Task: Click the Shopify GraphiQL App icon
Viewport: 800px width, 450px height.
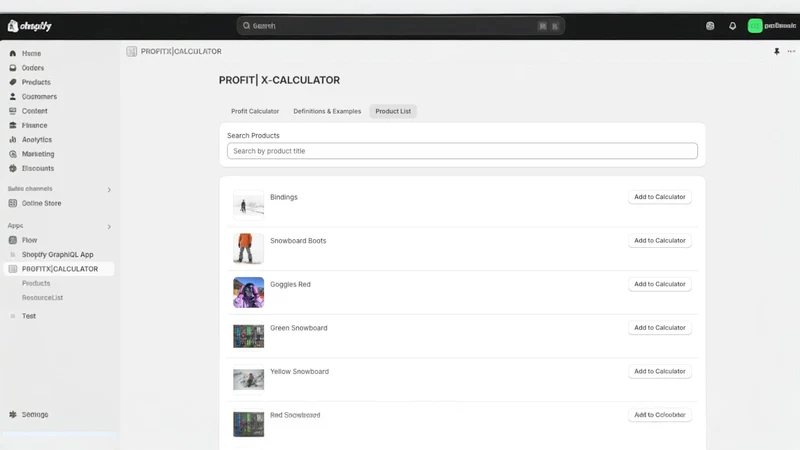Action: coord(13,254)
